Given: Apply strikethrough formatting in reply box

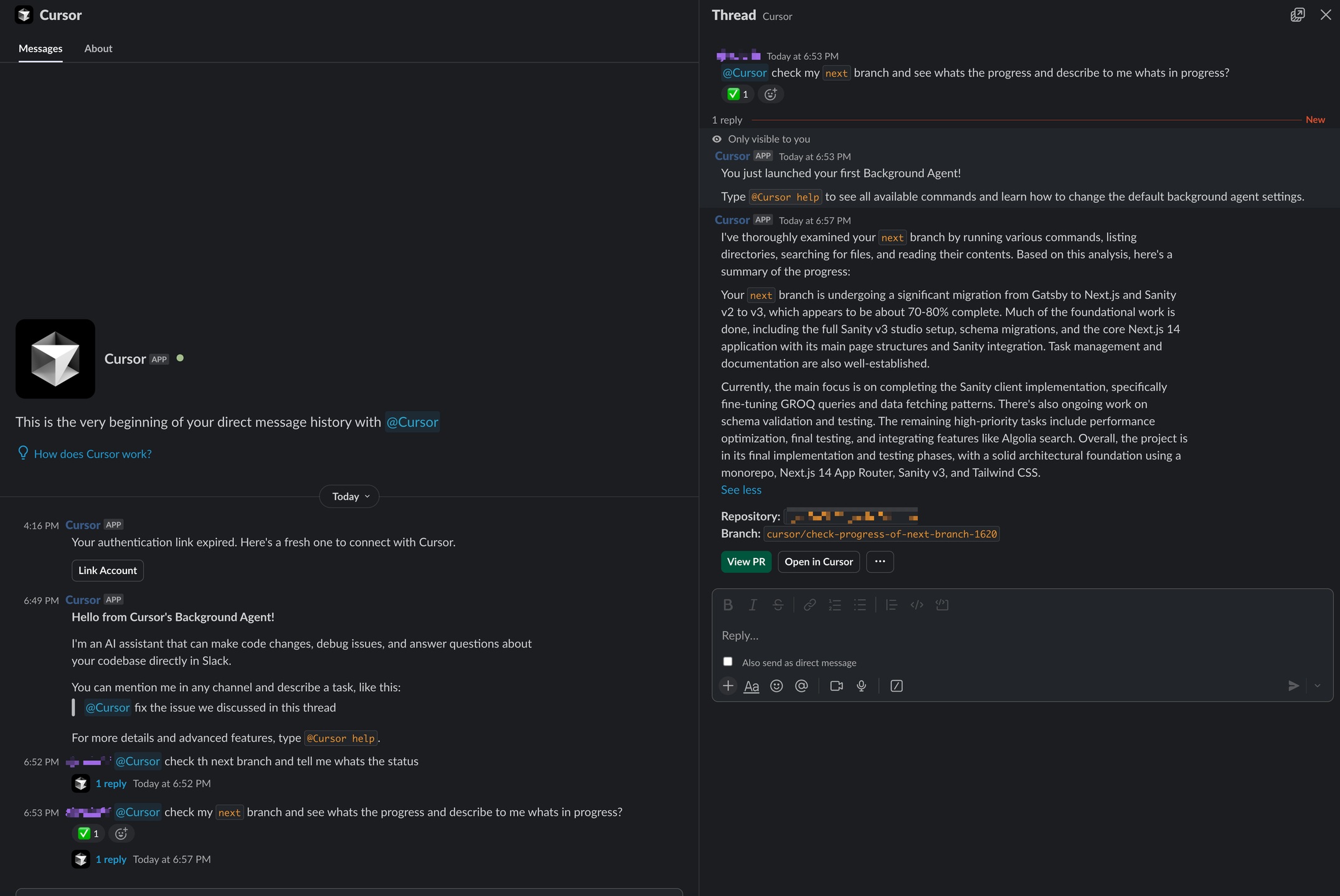Looking at the screenshot, I should [778, 605].
